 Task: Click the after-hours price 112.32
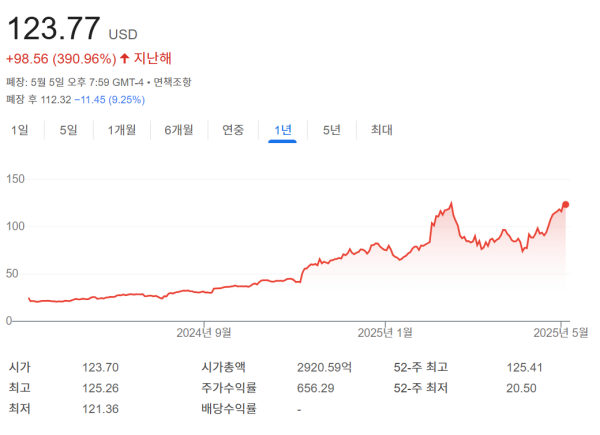click(x=56, y=100)
